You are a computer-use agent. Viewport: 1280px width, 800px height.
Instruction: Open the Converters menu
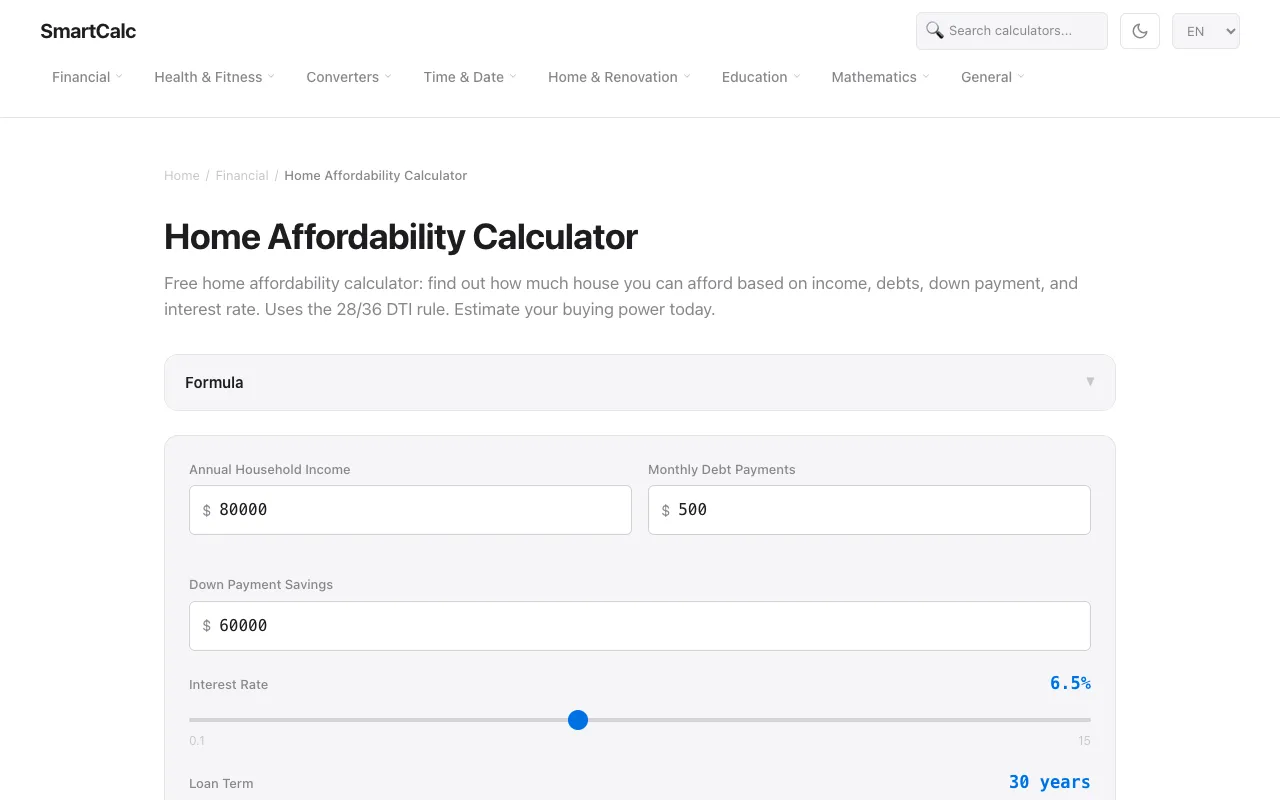[x=349, y=77]
